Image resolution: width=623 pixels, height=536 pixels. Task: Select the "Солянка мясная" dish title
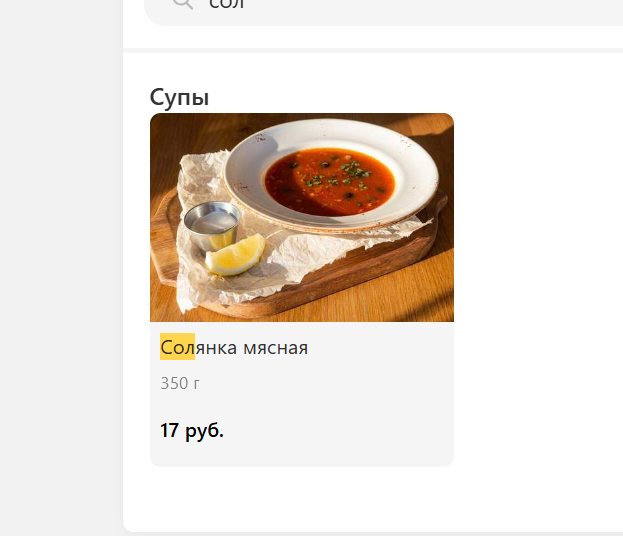click(234, 348)
